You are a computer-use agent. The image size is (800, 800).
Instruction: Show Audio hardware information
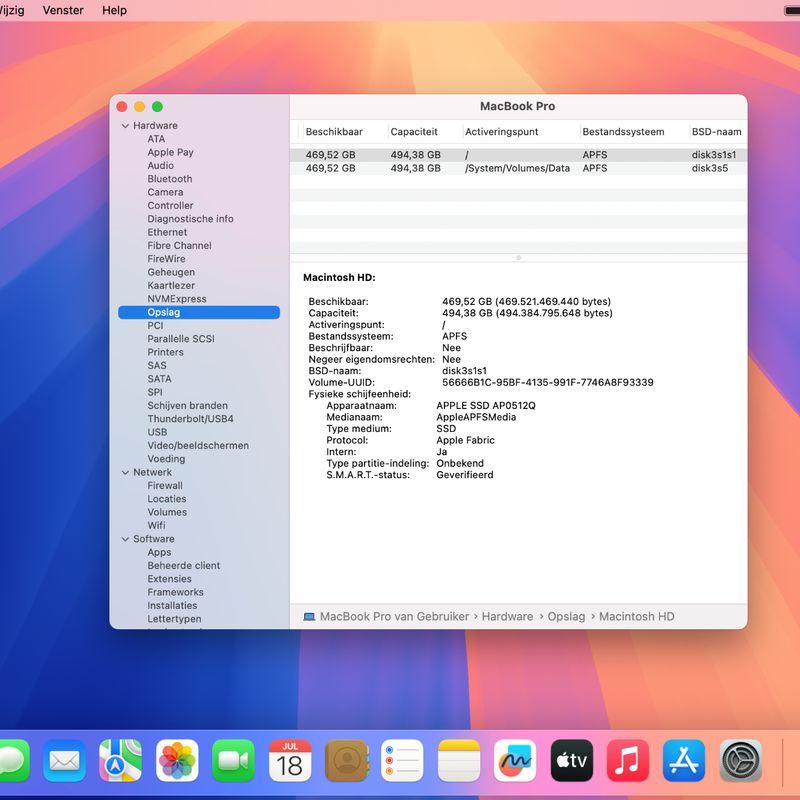pos(160,165)
